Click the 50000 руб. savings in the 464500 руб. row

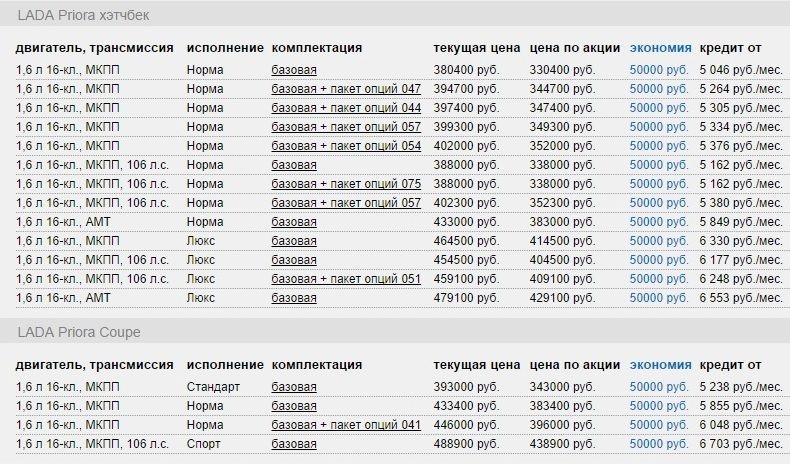coord(659,241)
